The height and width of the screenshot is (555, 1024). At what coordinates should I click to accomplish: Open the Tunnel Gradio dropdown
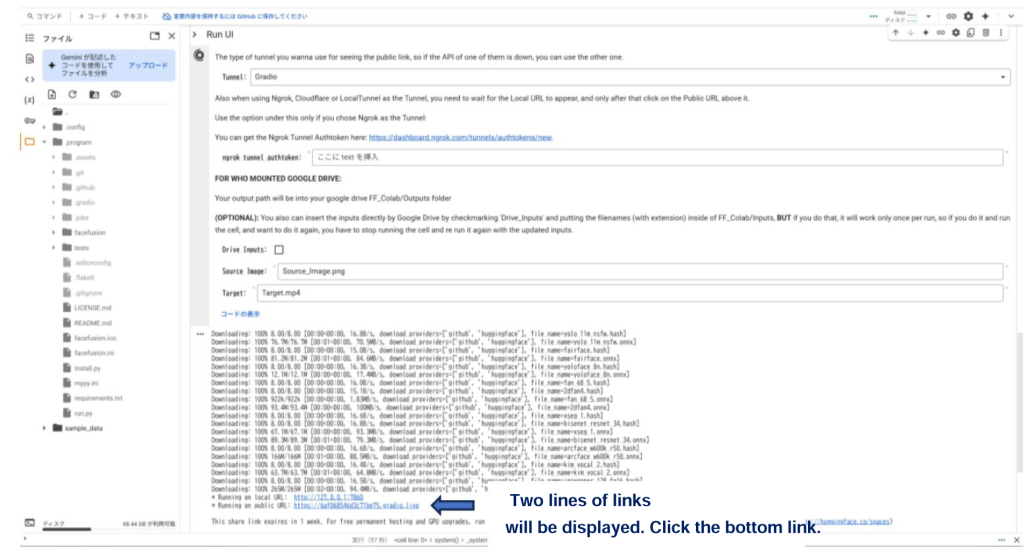pyautogui.click(x=630, y=77)
